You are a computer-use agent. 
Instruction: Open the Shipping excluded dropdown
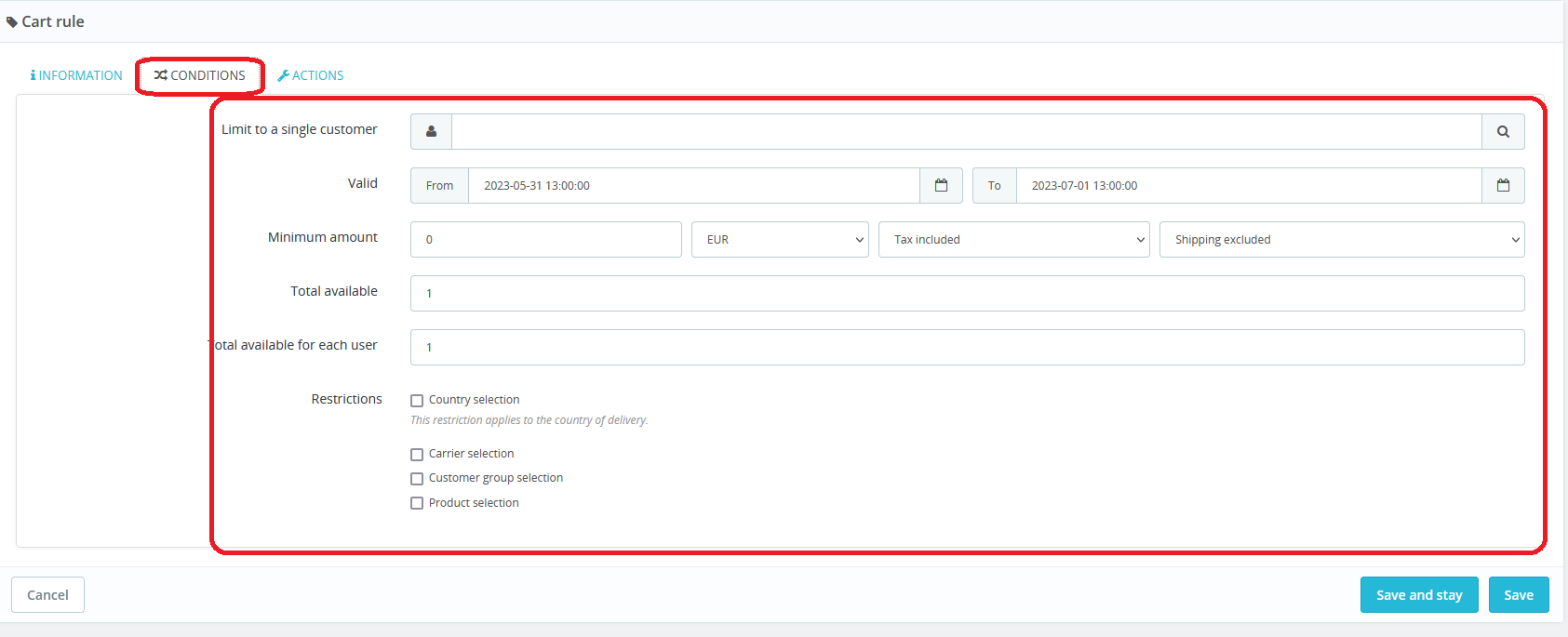tap(1341, 240)
